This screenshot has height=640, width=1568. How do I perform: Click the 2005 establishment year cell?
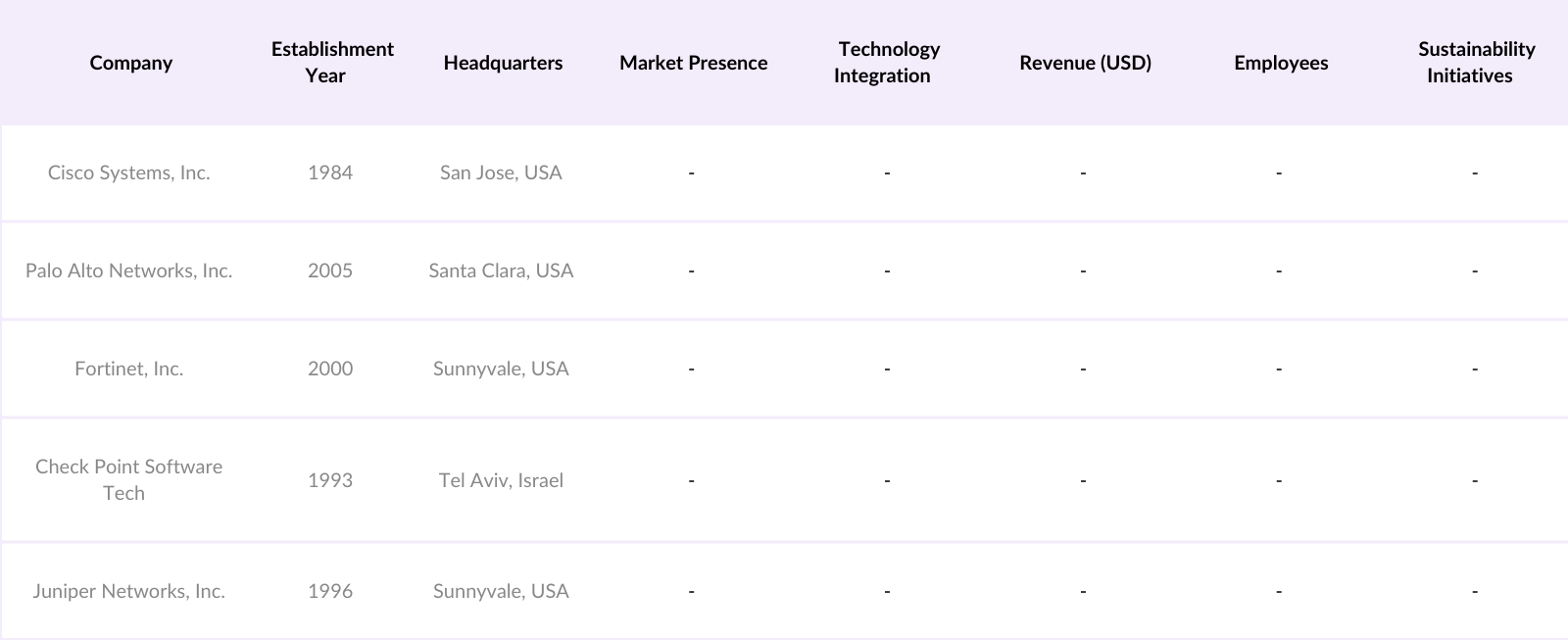click(330, 271)
